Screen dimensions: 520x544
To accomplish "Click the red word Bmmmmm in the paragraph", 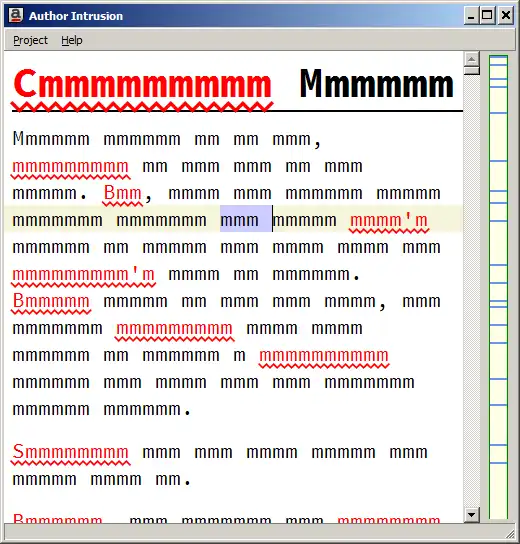I will click(x=51, y=301).
